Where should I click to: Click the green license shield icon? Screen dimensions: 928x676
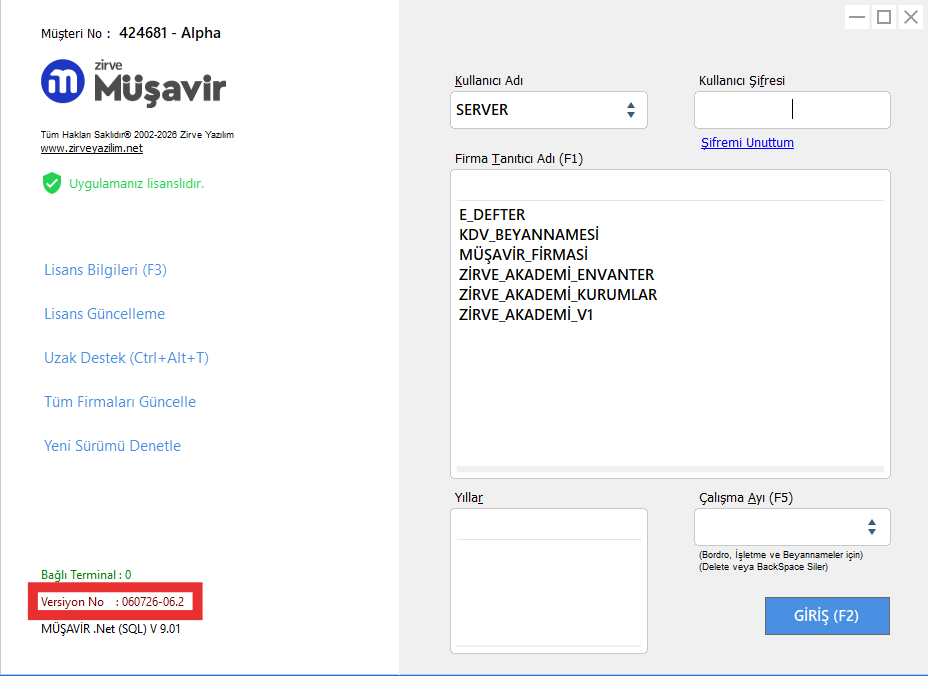[x=52, y=183]
